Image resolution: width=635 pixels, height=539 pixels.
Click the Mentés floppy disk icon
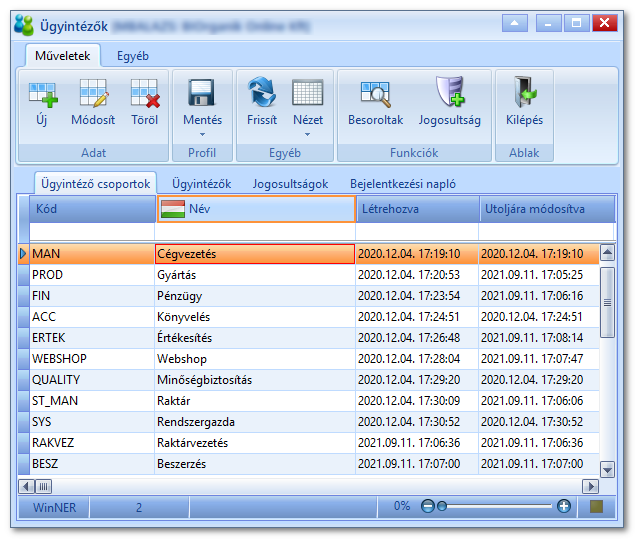[x=202, y=93]
